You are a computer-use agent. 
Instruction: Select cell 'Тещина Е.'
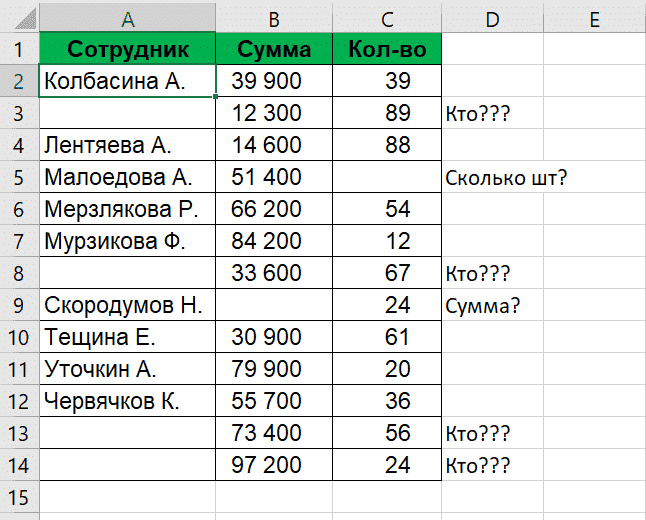click(128, 337)
